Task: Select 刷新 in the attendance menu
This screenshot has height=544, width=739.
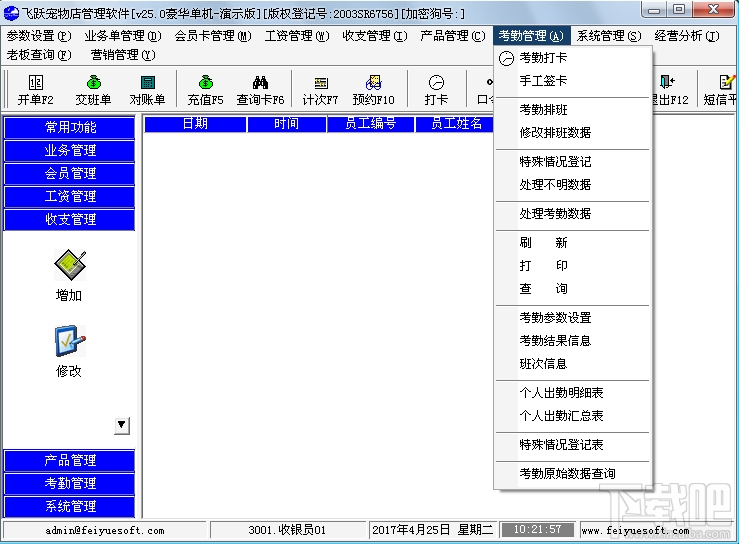Action: click(x=573, y=243)
